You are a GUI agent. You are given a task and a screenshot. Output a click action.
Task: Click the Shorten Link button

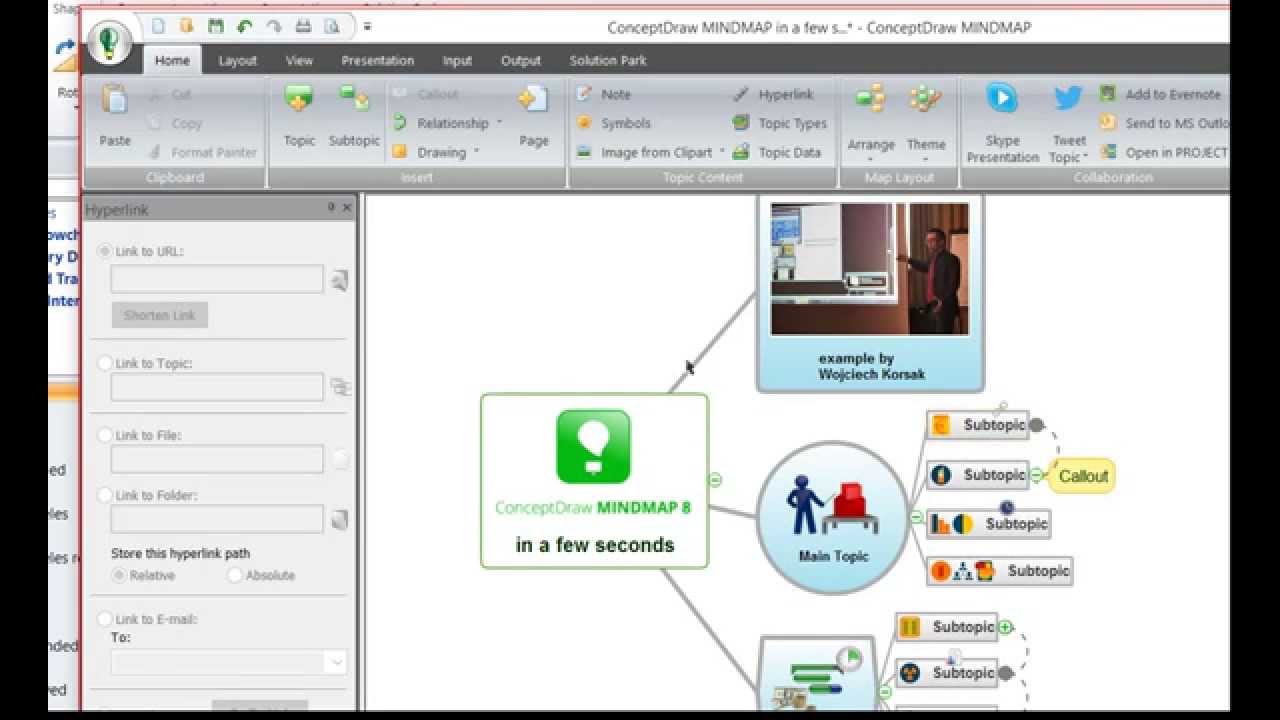[x=160, y=315]
